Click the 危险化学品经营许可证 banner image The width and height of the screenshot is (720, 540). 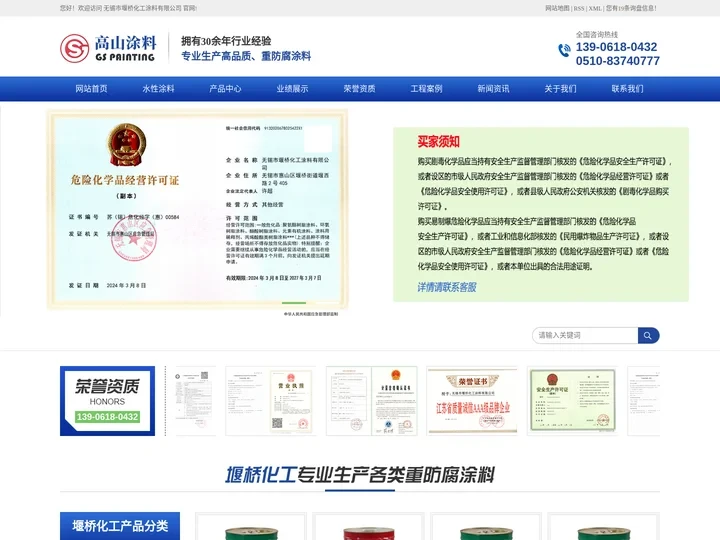(197, 209)
